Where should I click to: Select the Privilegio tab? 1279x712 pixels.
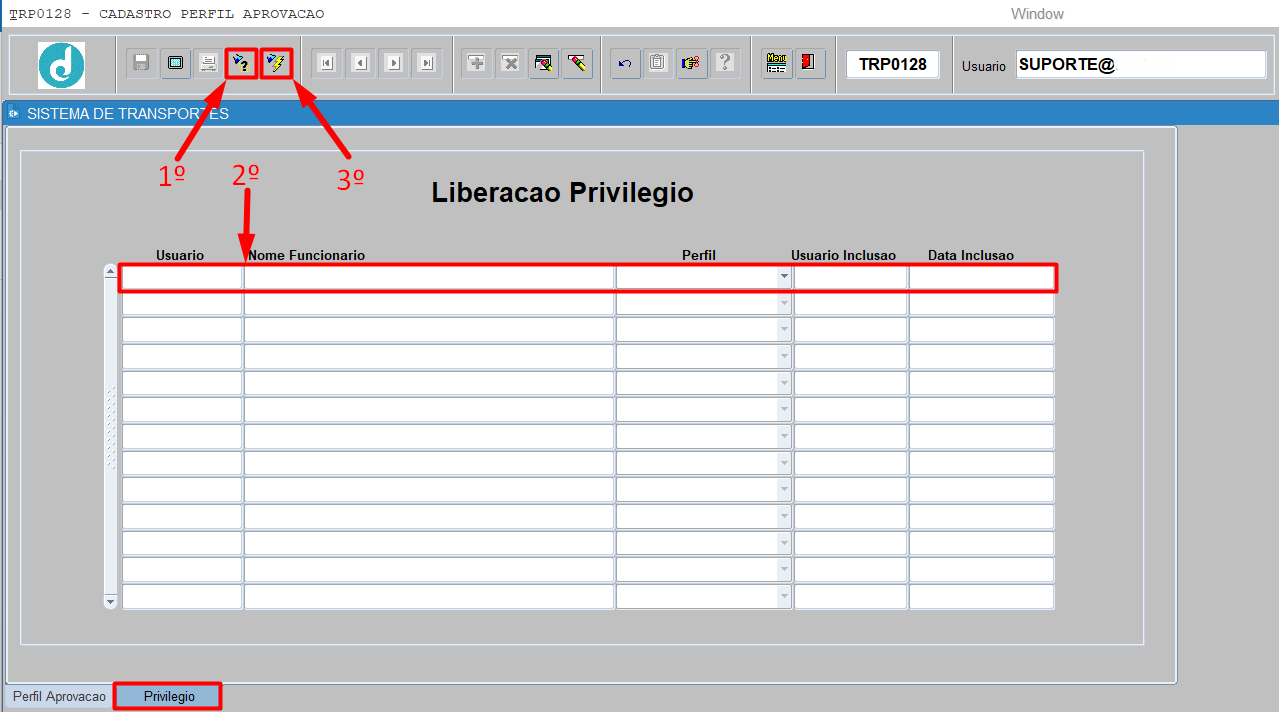pyautogui.click(x=169, y=696)
